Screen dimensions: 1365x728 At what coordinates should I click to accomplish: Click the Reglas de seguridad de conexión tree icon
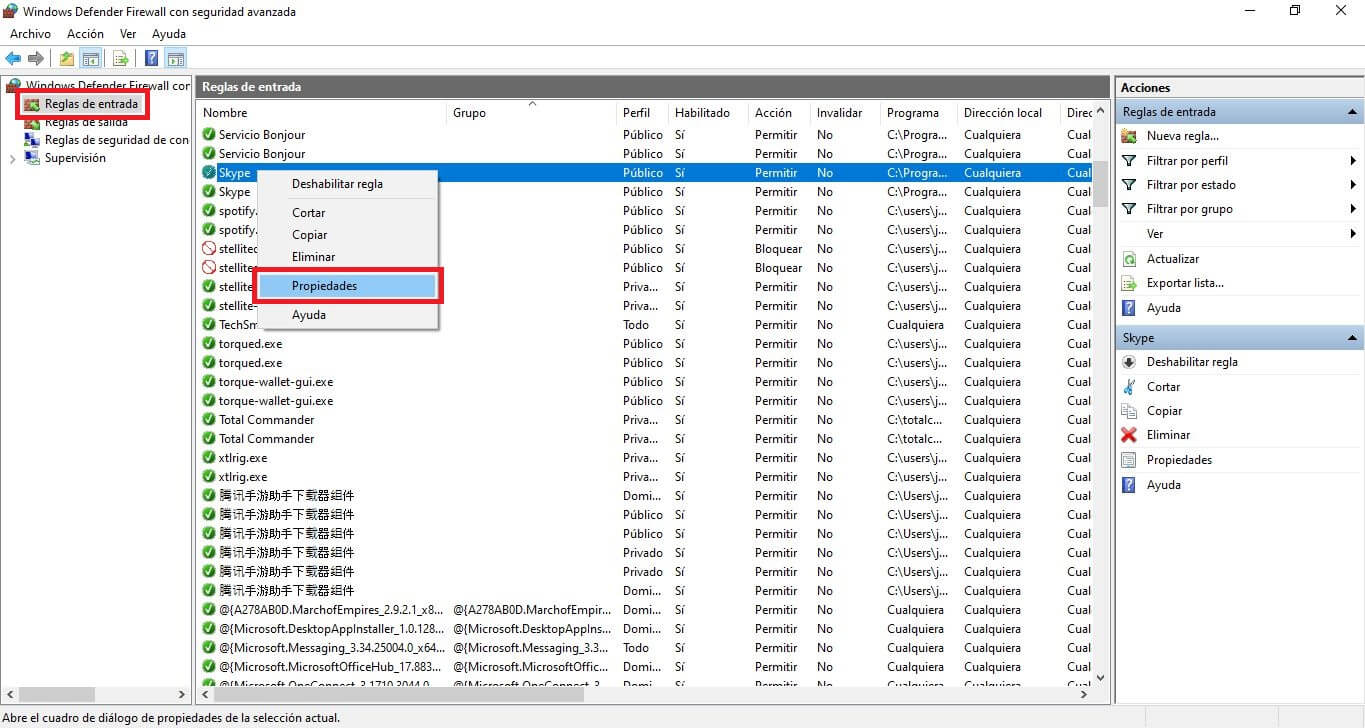pos(32,140)
